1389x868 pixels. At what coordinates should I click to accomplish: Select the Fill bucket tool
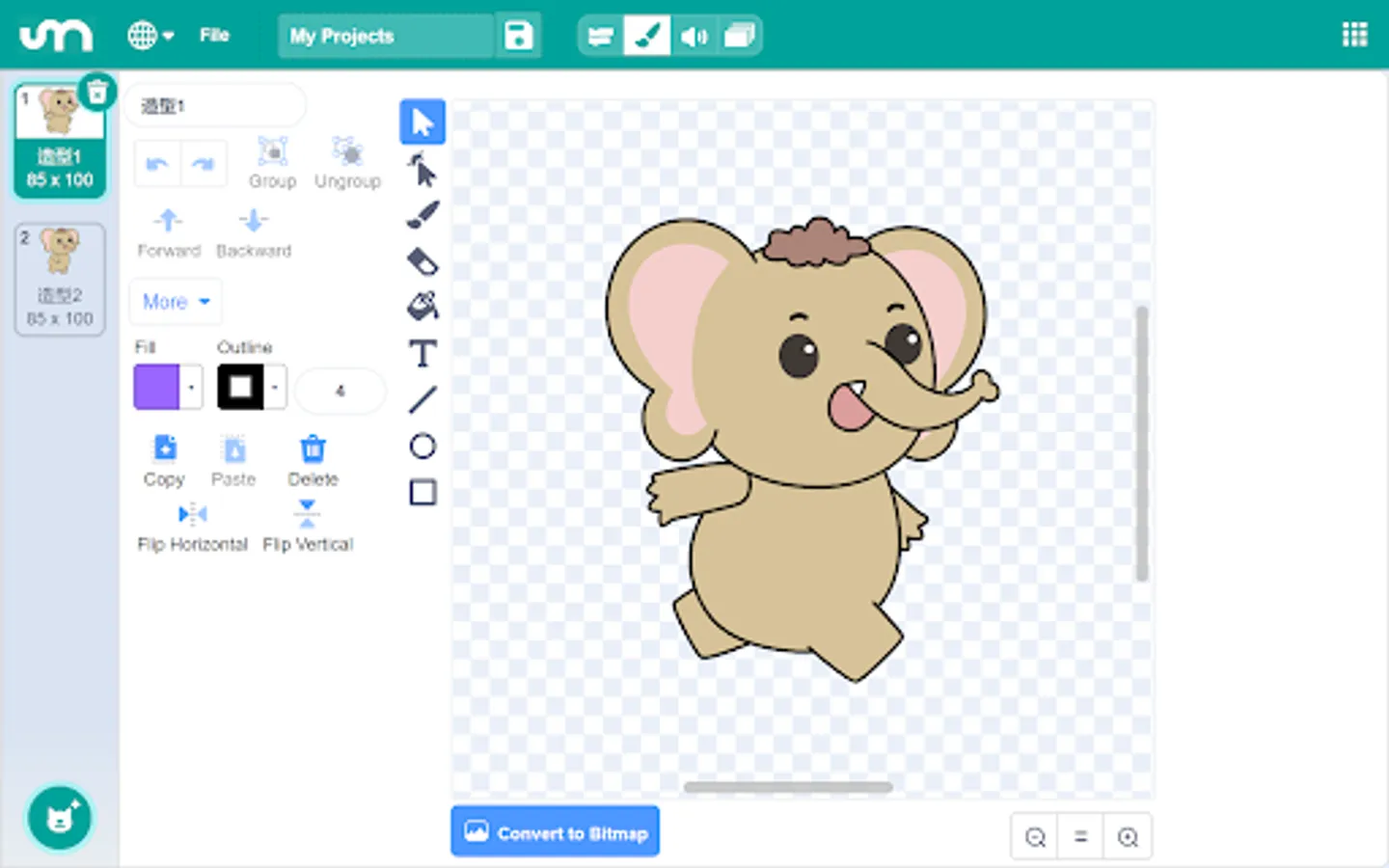click(422, 306)
